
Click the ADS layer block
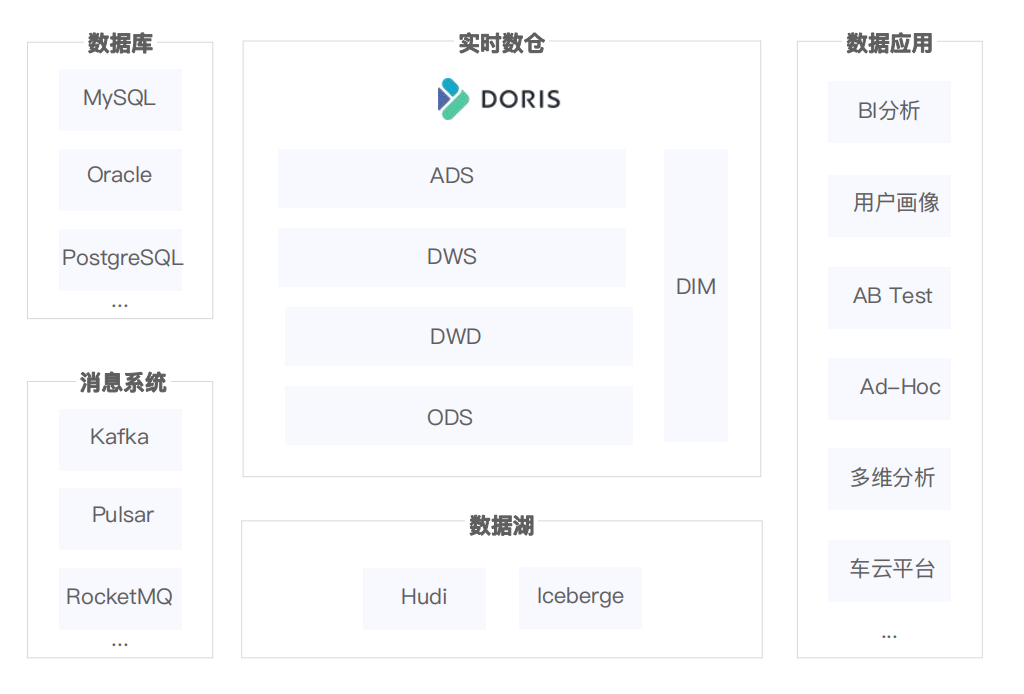[x=452, y=176]
